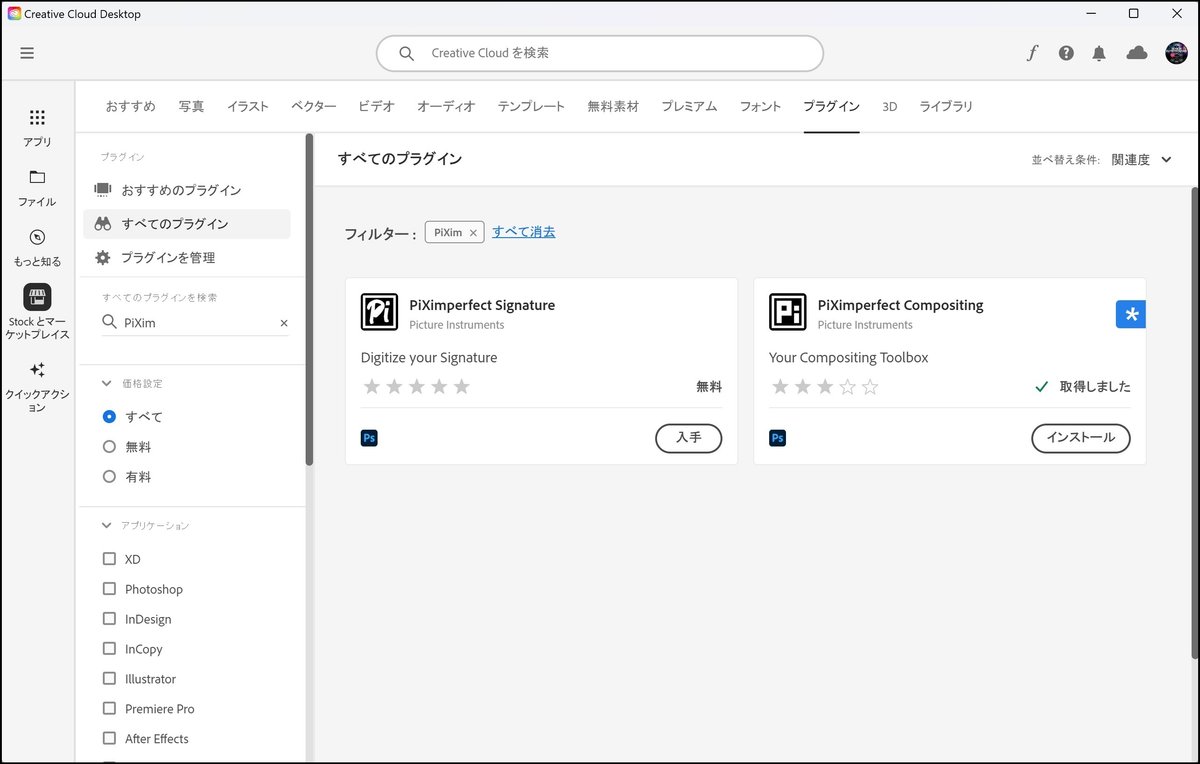Click 入手 button for PiXimperfect Signature
Viewport: 1200px width, 764px height.
pyautogui.click(x=688, y=438)
